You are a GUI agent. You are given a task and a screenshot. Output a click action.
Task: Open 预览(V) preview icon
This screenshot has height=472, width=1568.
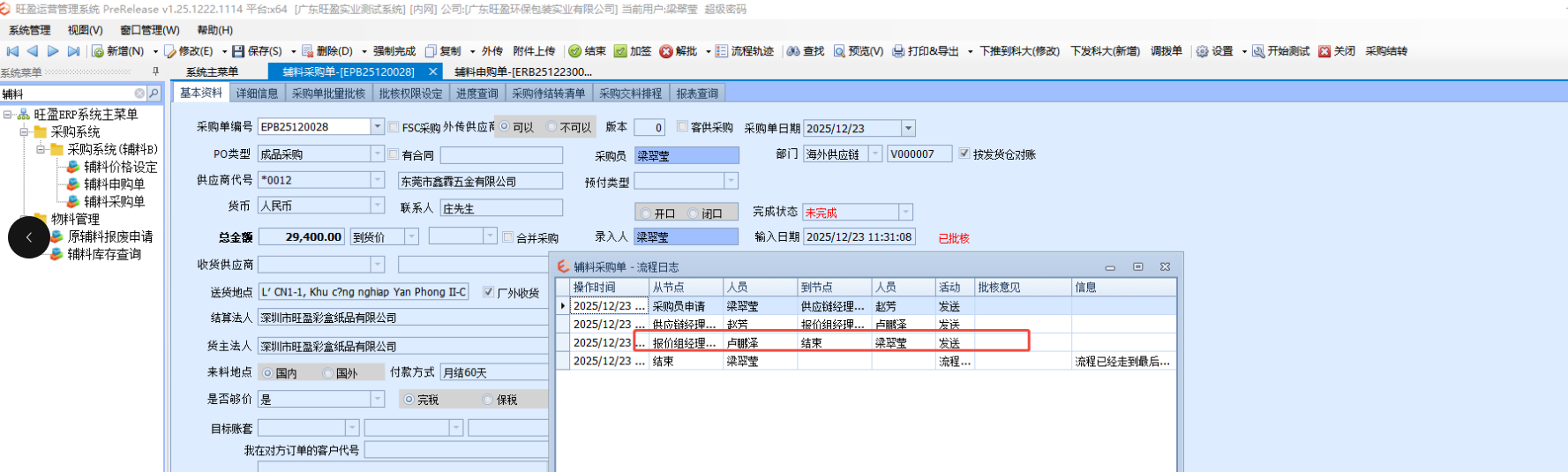click(839, 51)
